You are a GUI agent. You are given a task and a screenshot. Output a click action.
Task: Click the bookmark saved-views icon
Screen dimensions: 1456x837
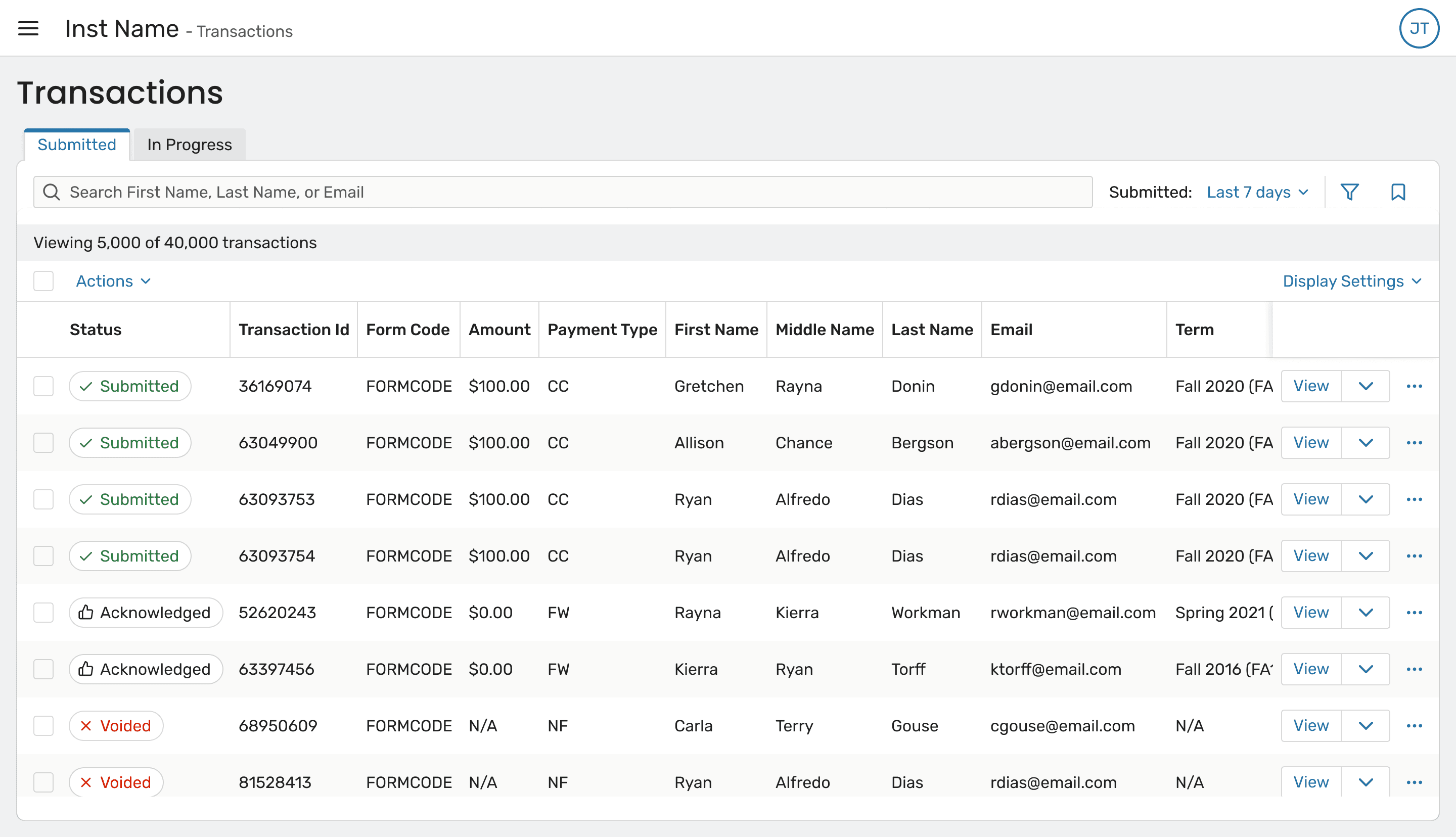click(x=1397, y=192)
